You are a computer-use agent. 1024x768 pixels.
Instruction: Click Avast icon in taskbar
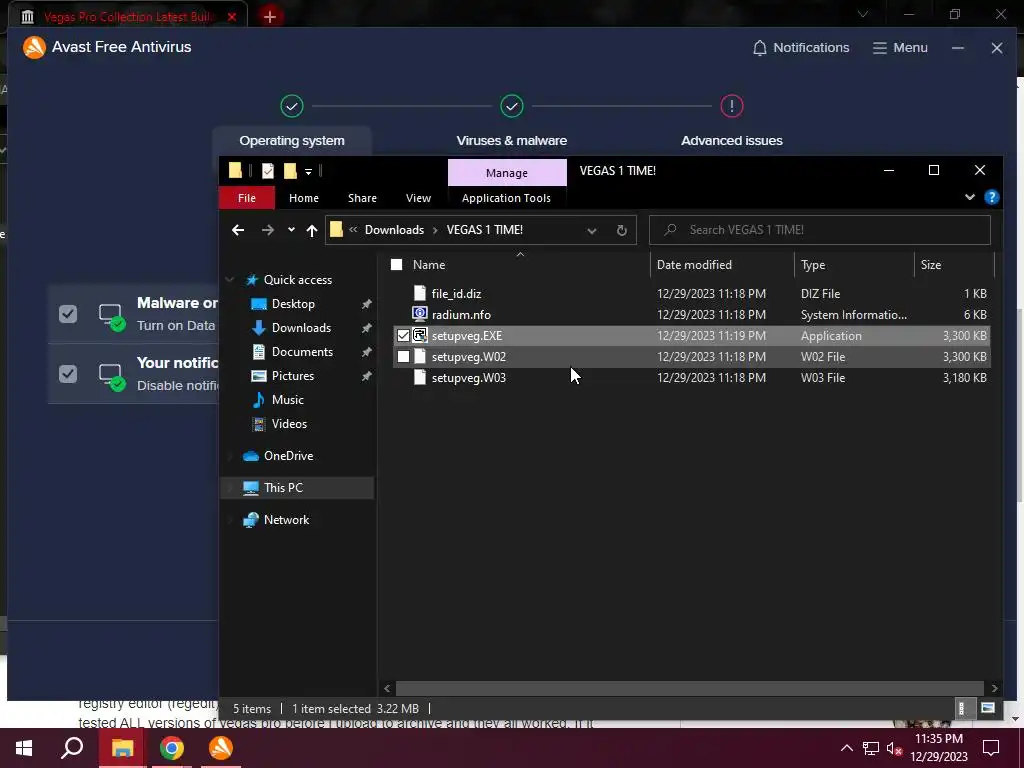[221, 748]
